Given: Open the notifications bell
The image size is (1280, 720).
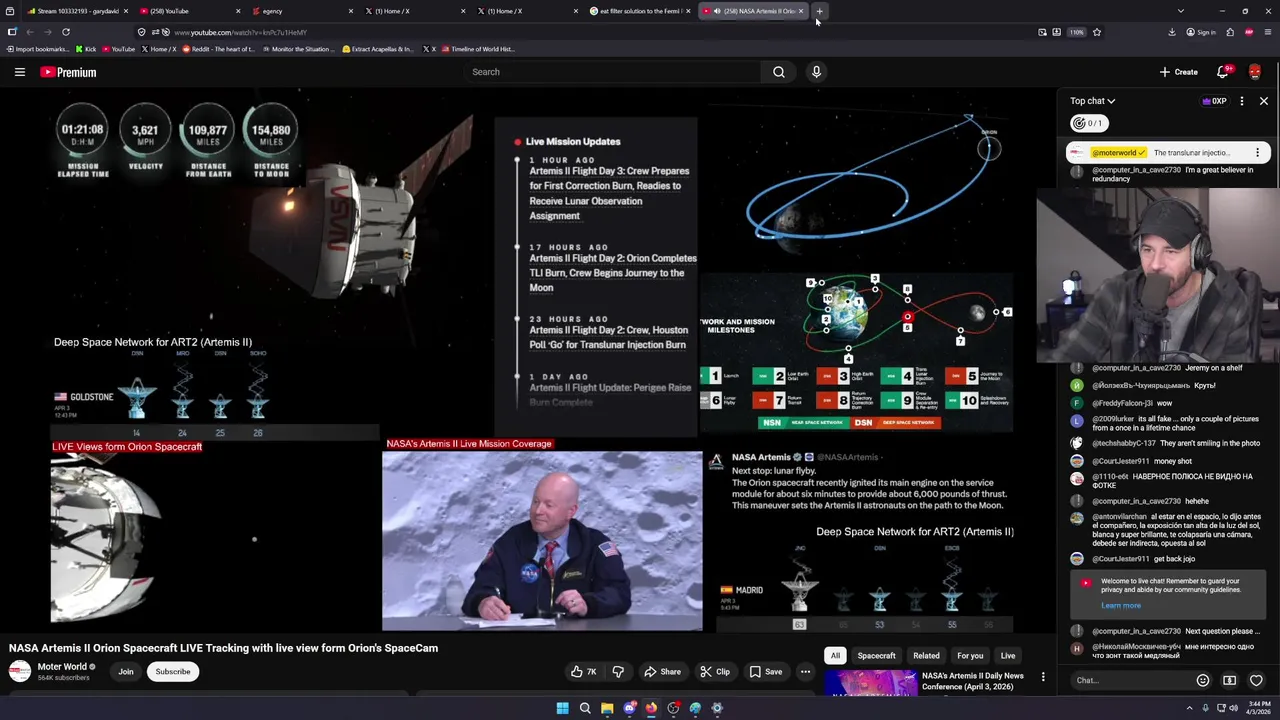Looking at the screenshot, I should point(1222,72).
